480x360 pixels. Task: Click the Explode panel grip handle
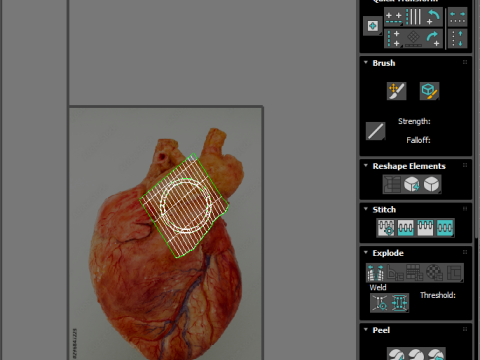[465, 252]
